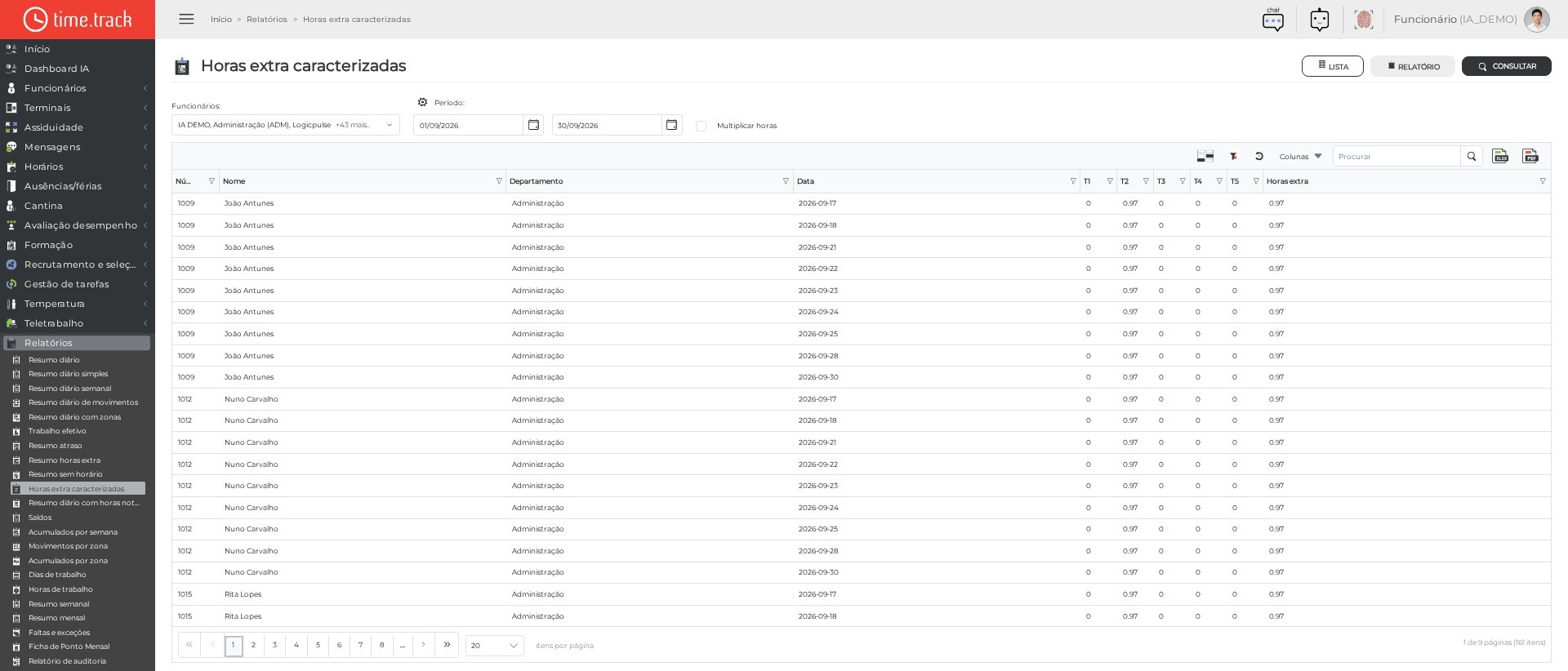1568x671 pixels.
Task: Expand the Horários sidebar menu
Action: tap(78, 167)
